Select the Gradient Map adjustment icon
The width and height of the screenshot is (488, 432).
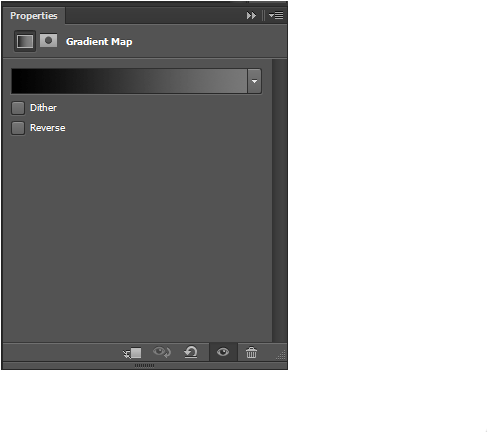pos(25,41)
